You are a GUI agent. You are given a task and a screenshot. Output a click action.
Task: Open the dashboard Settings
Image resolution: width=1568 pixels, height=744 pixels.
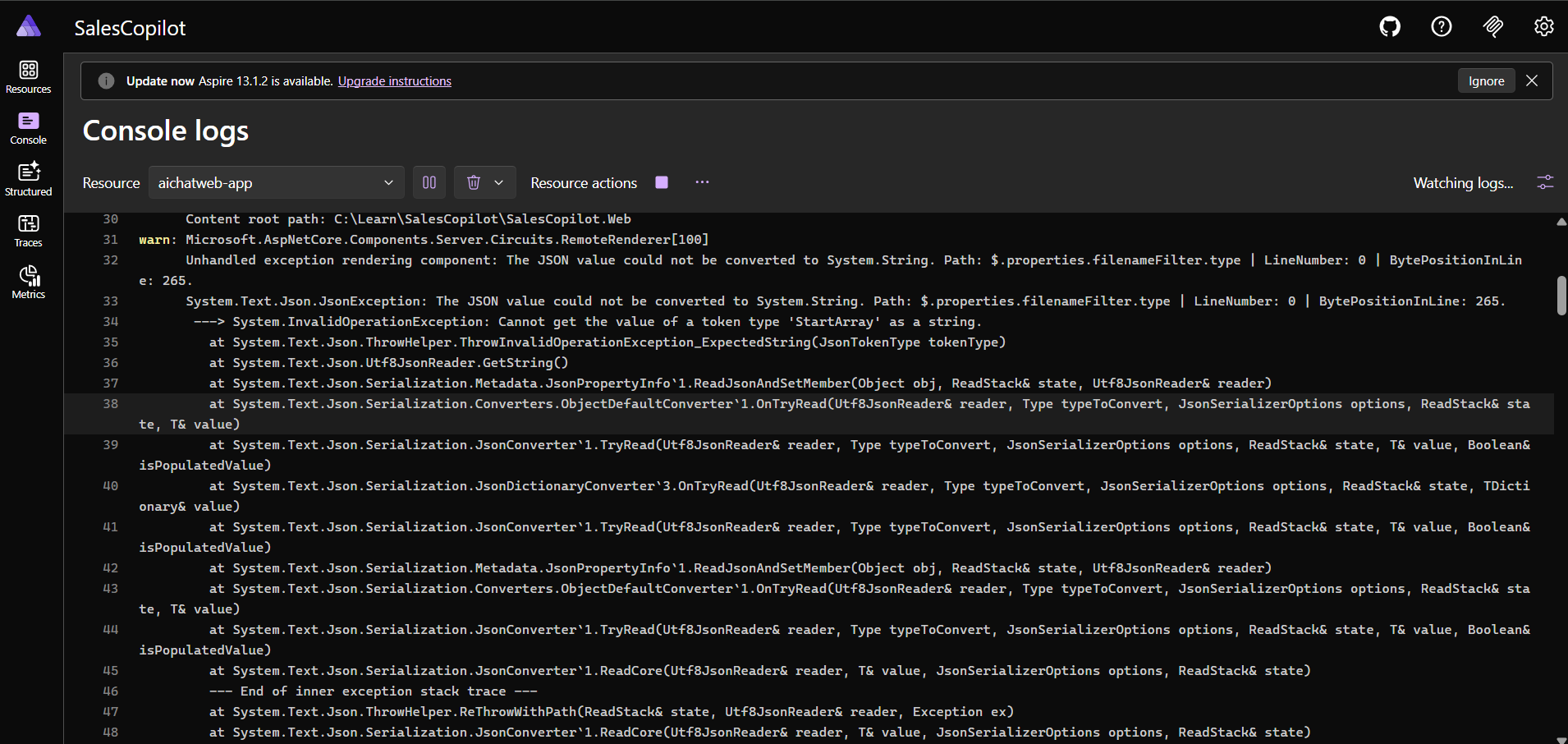click(1543, 26)
